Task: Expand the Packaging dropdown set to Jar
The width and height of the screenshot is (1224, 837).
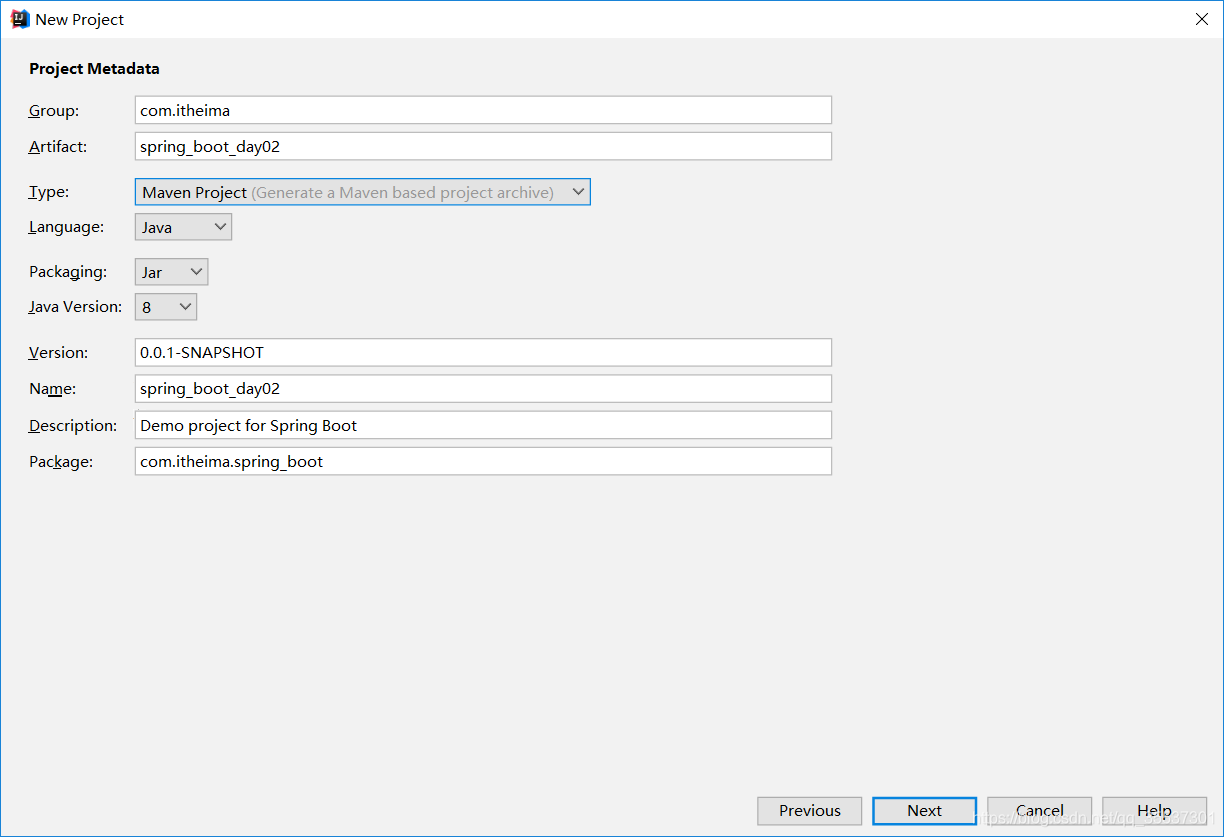Action: [171, 272]
